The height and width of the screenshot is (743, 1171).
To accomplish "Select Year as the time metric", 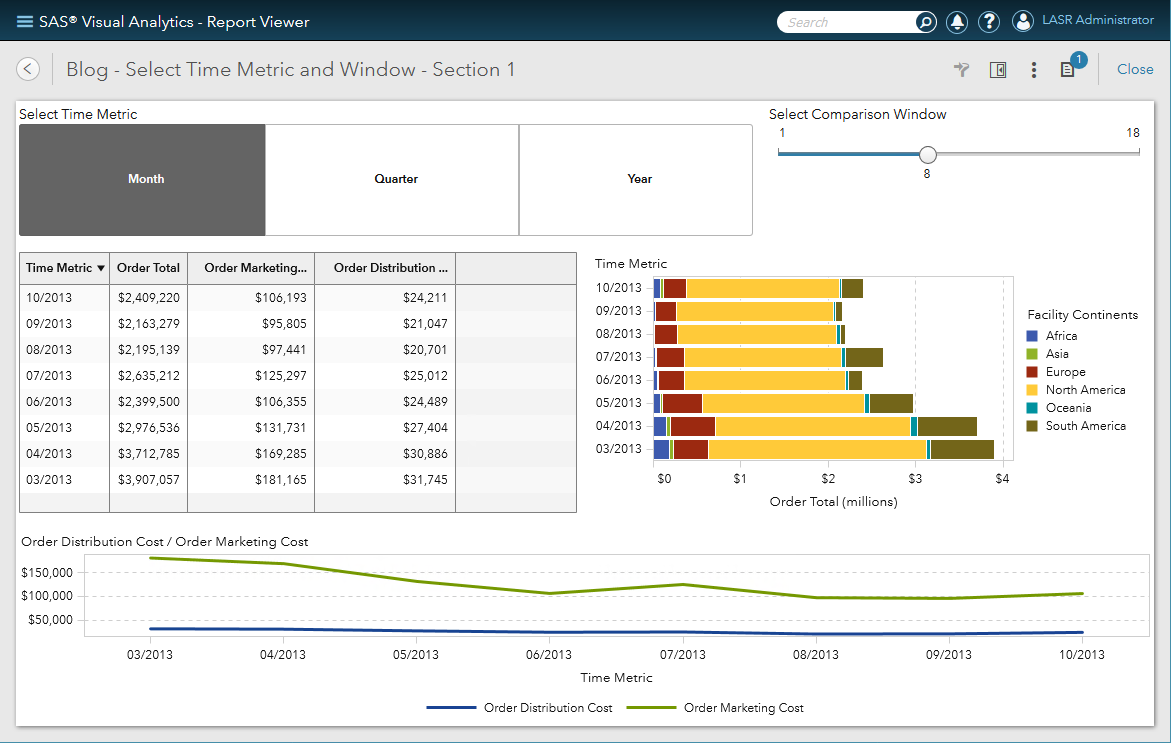I will [639, 180].
